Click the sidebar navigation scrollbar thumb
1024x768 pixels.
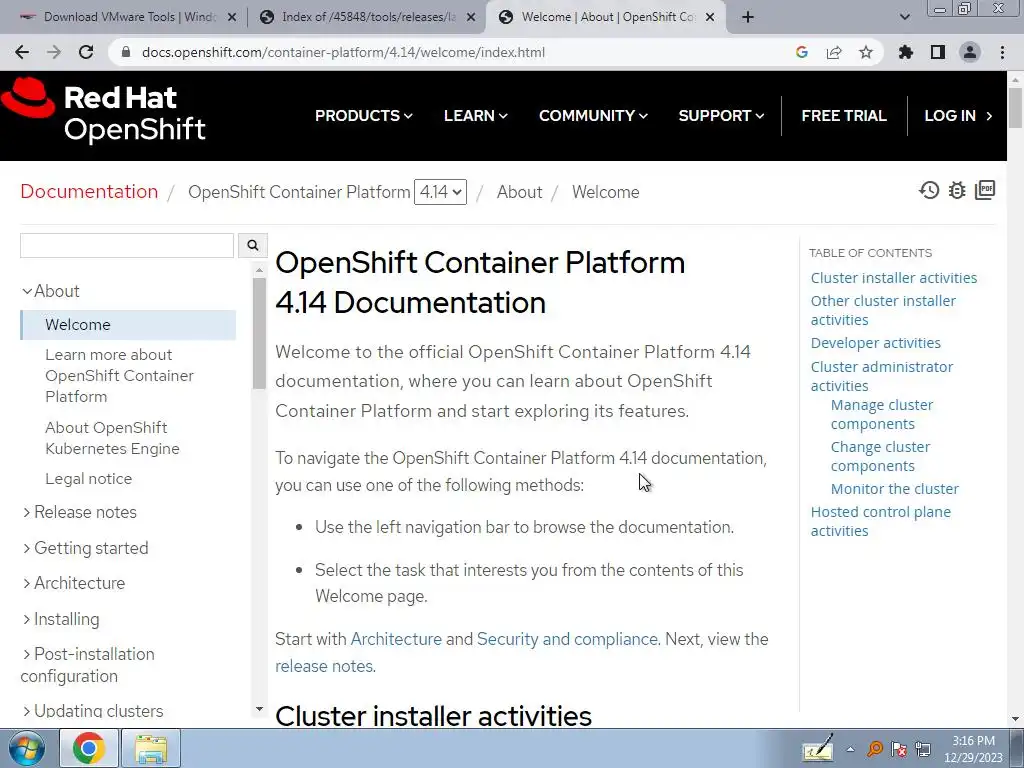click(259, 333)
